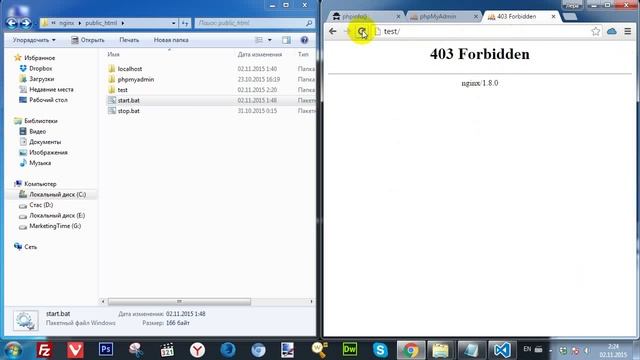Select Компьютер in navigation pane
The width and height of the screenshot is (640, 360).
(40, 184)
